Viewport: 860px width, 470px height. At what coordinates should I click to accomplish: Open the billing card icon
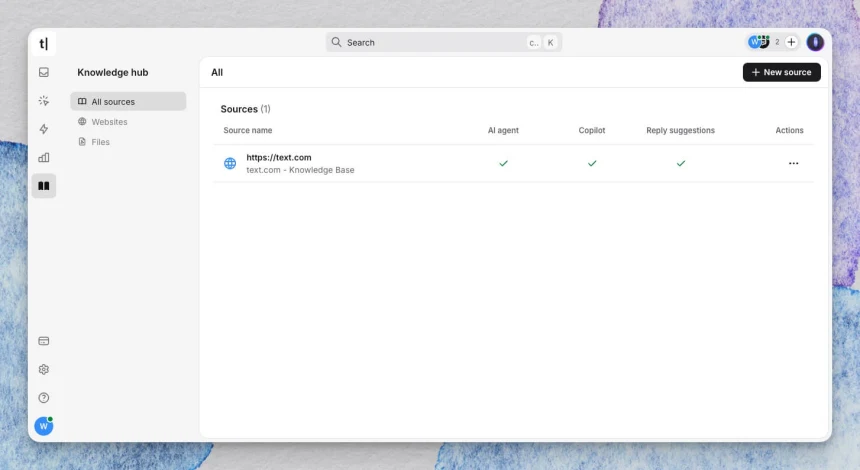coord(44,341)
